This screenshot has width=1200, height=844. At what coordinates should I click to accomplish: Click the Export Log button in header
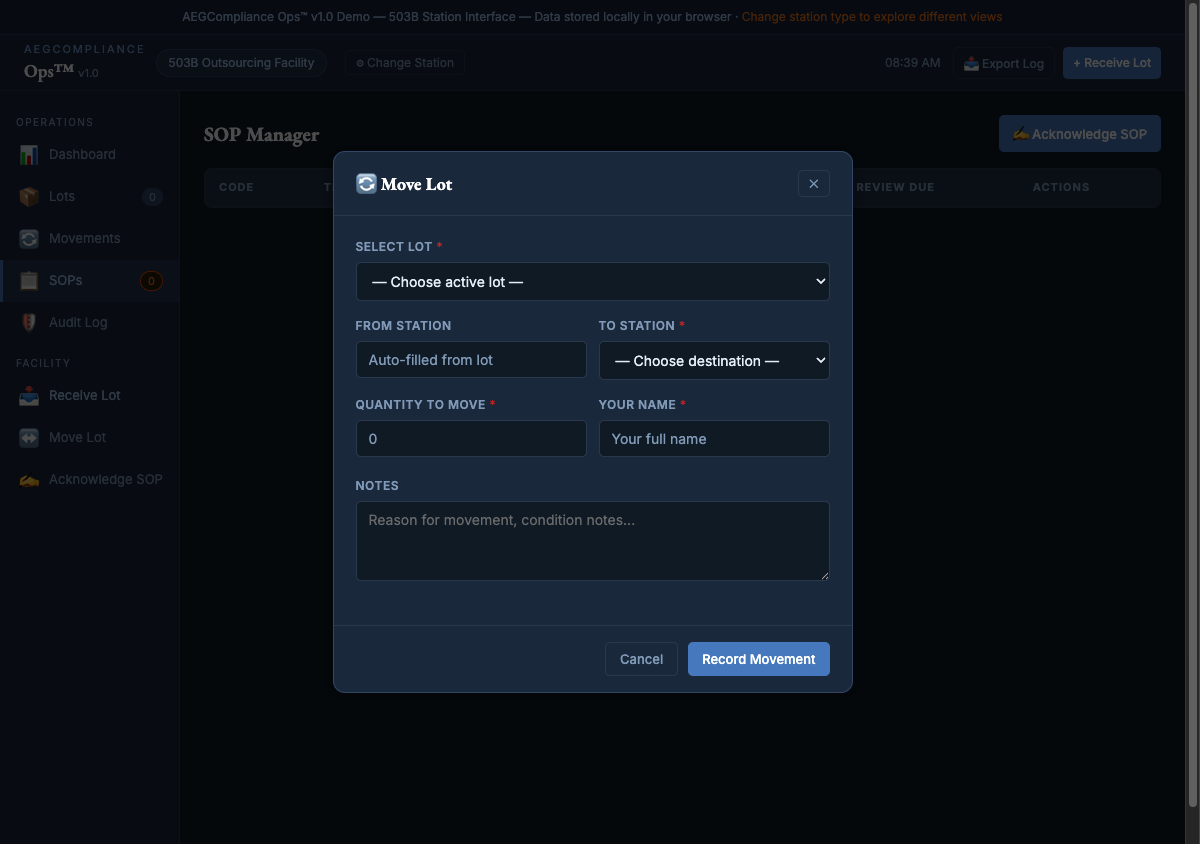(x=1003, y=63)
